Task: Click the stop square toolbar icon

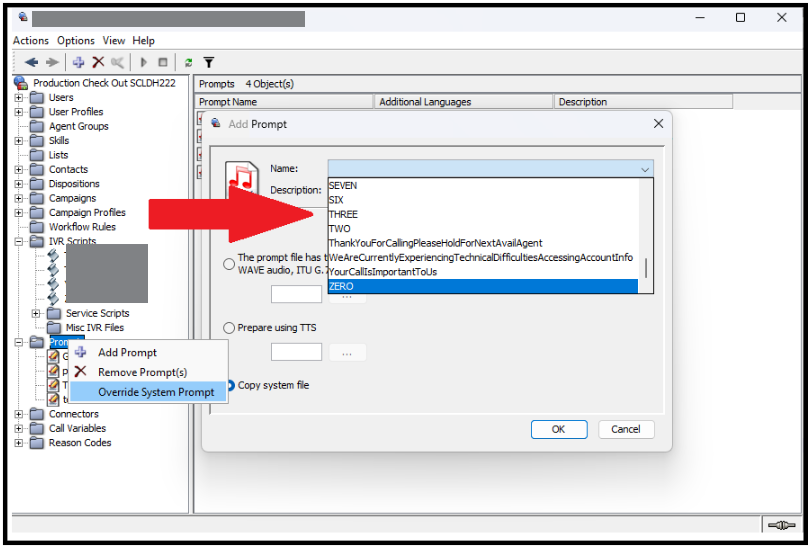Action: pyautogui.click(x=163, y=62)
